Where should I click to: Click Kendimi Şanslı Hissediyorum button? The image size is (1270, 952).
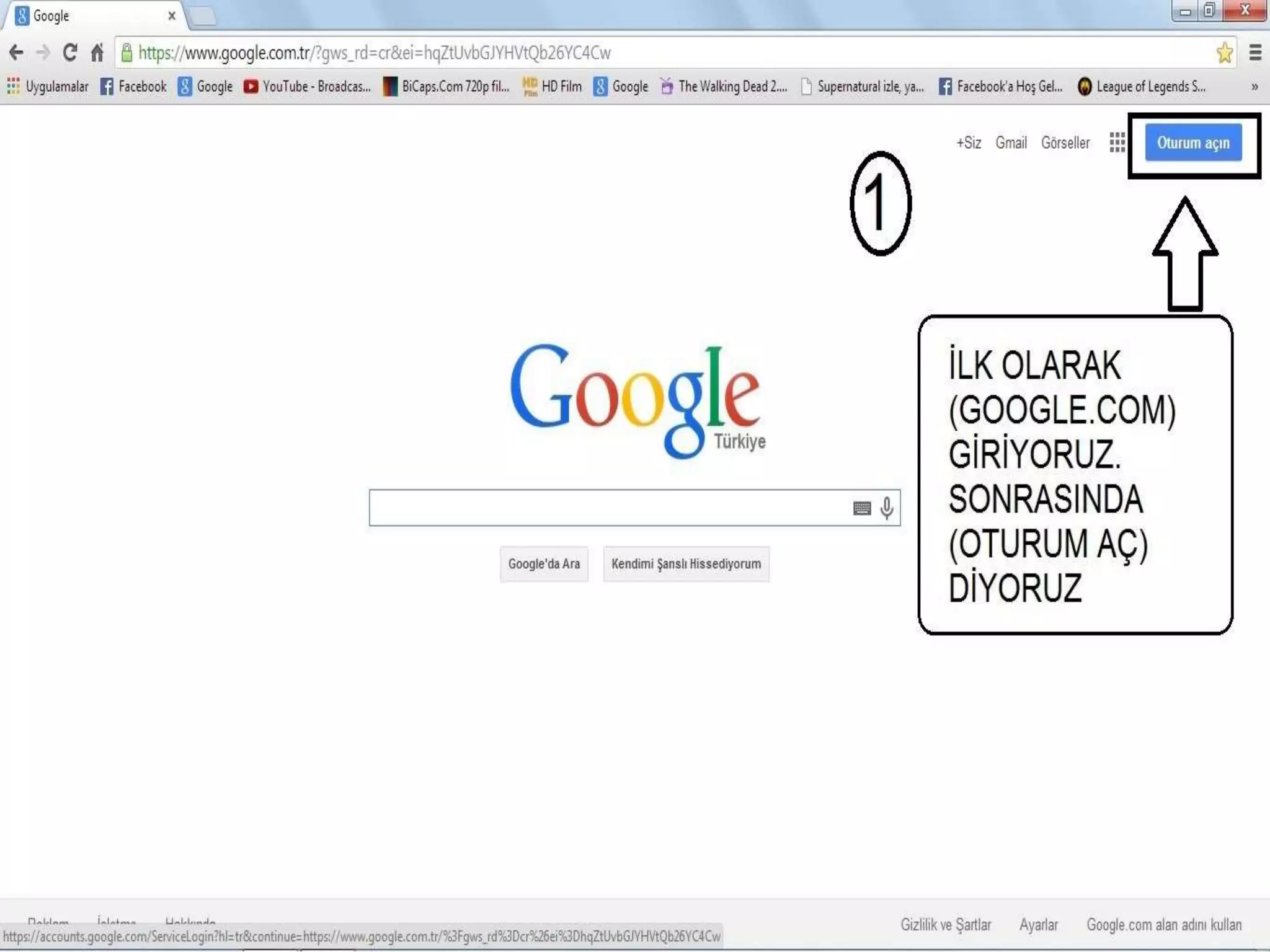[x=686, y=564]
